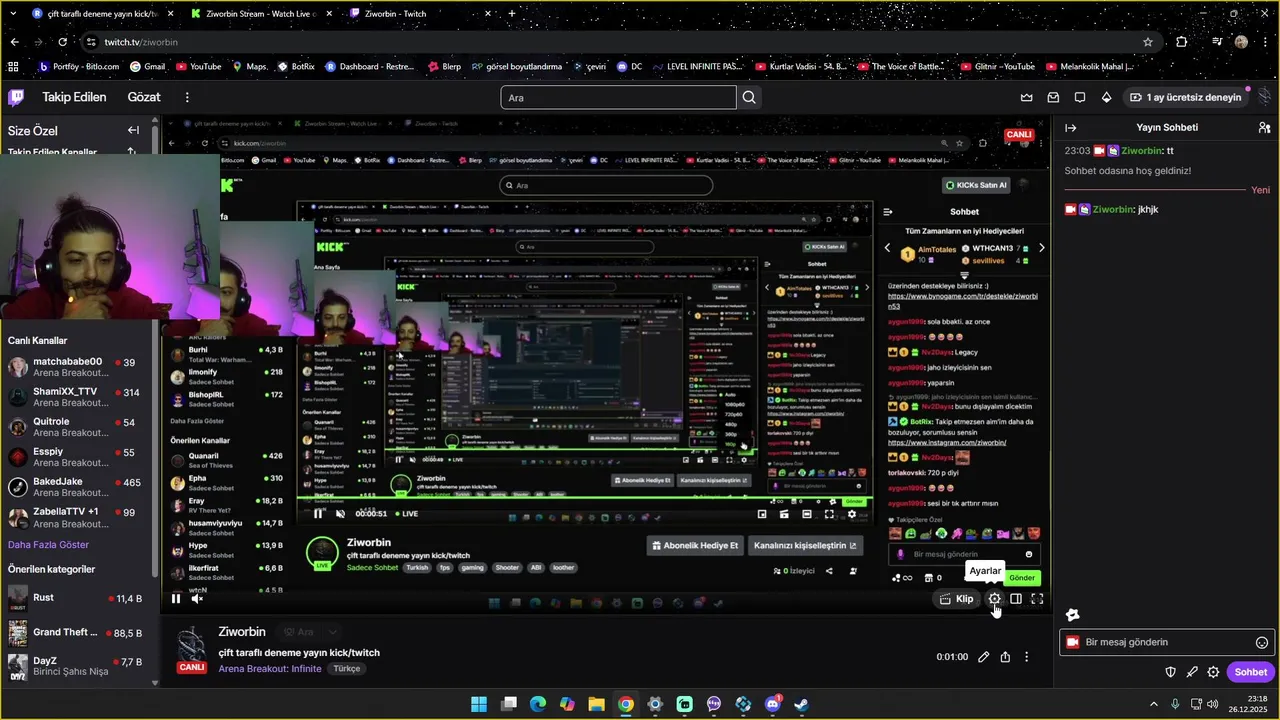Open the channel points icon in chat
The height and width of the screenshot is (720, 1280).
click(x=1072, y=615)
